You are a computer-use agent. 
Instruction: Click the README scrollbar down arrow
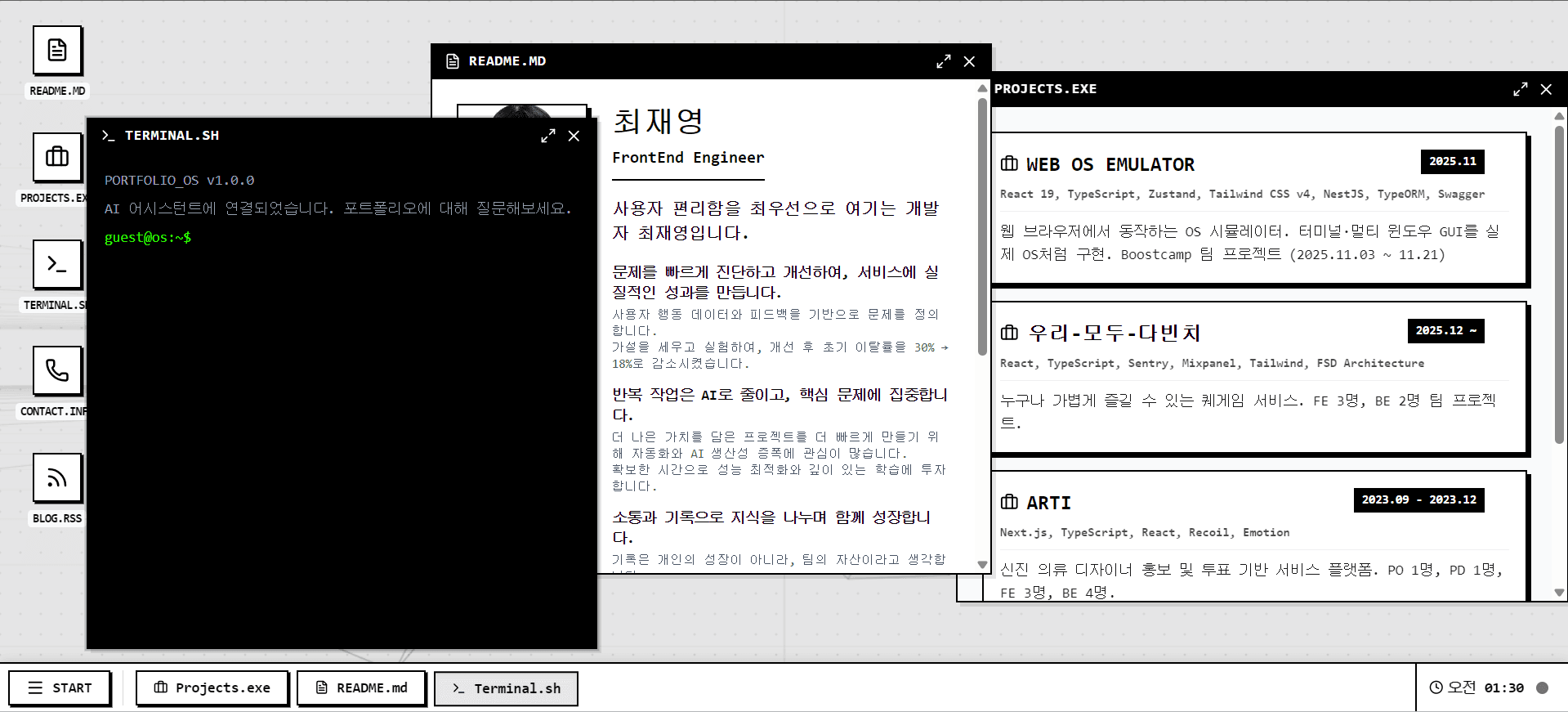coord(982,565)
